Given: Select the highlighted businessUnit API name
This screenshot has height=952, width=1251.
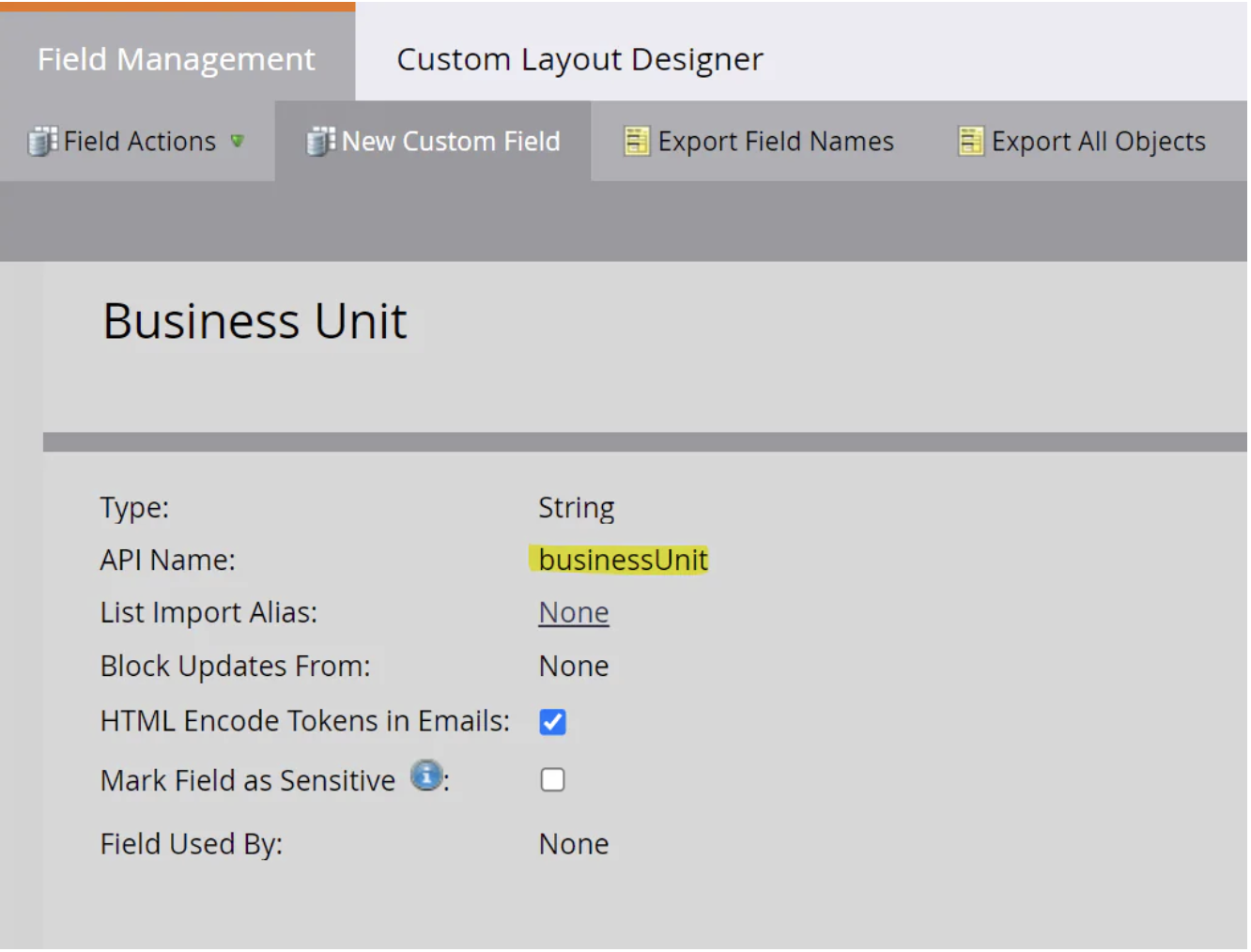Looking at the screenshot, I should (623, 560).
